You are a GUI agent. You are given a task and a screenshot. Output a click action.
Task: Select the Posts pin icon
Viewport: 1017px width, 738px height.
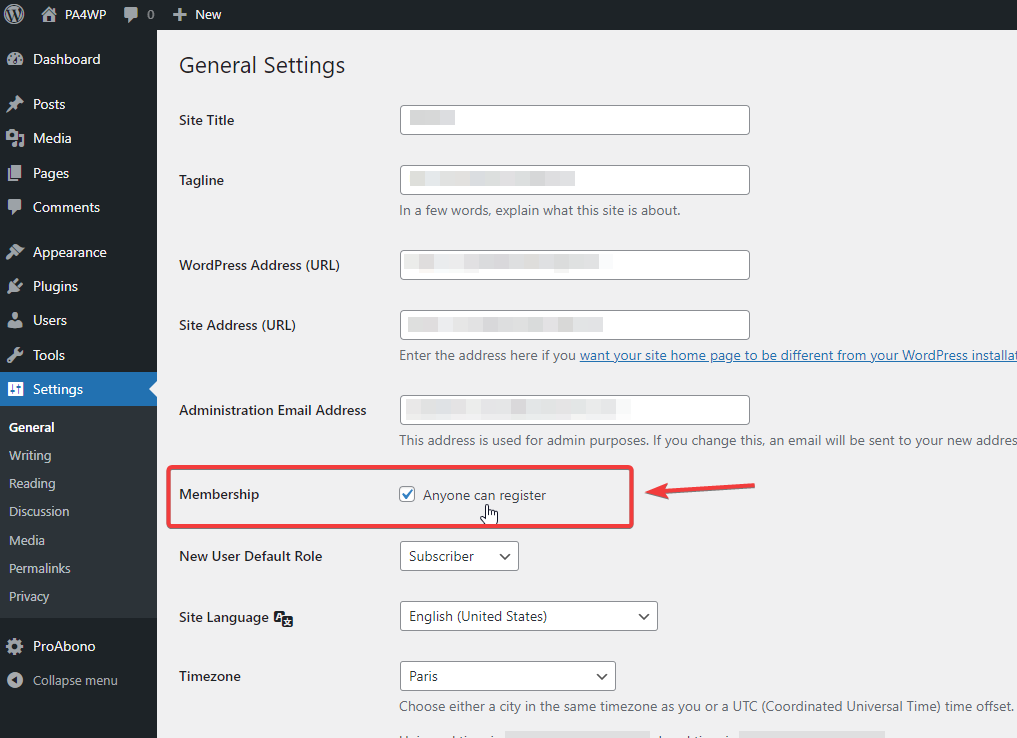pyautogui.click(x=15, y=104)
